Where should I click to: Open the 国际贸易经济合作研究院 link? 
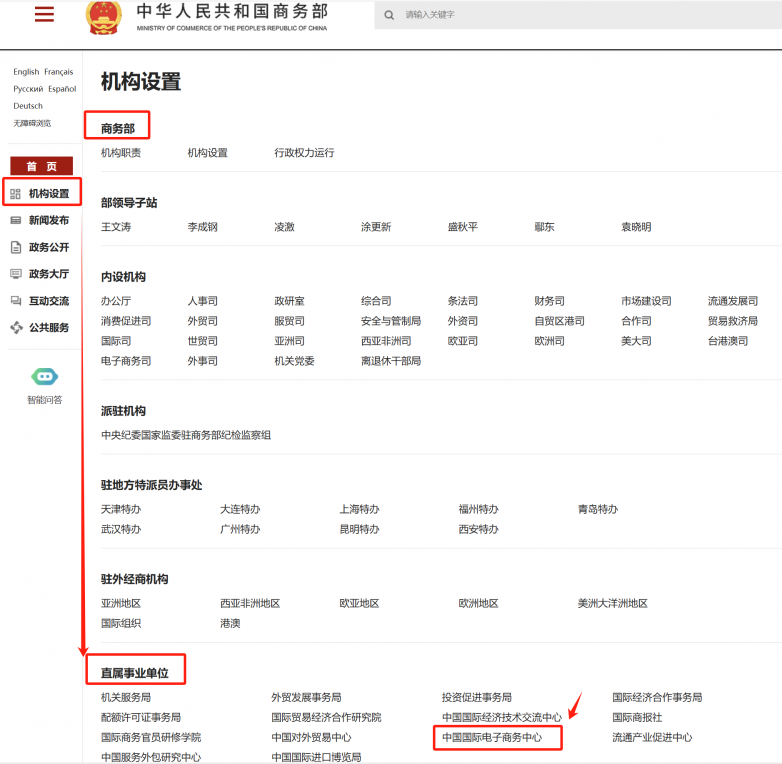pos(326,717)
